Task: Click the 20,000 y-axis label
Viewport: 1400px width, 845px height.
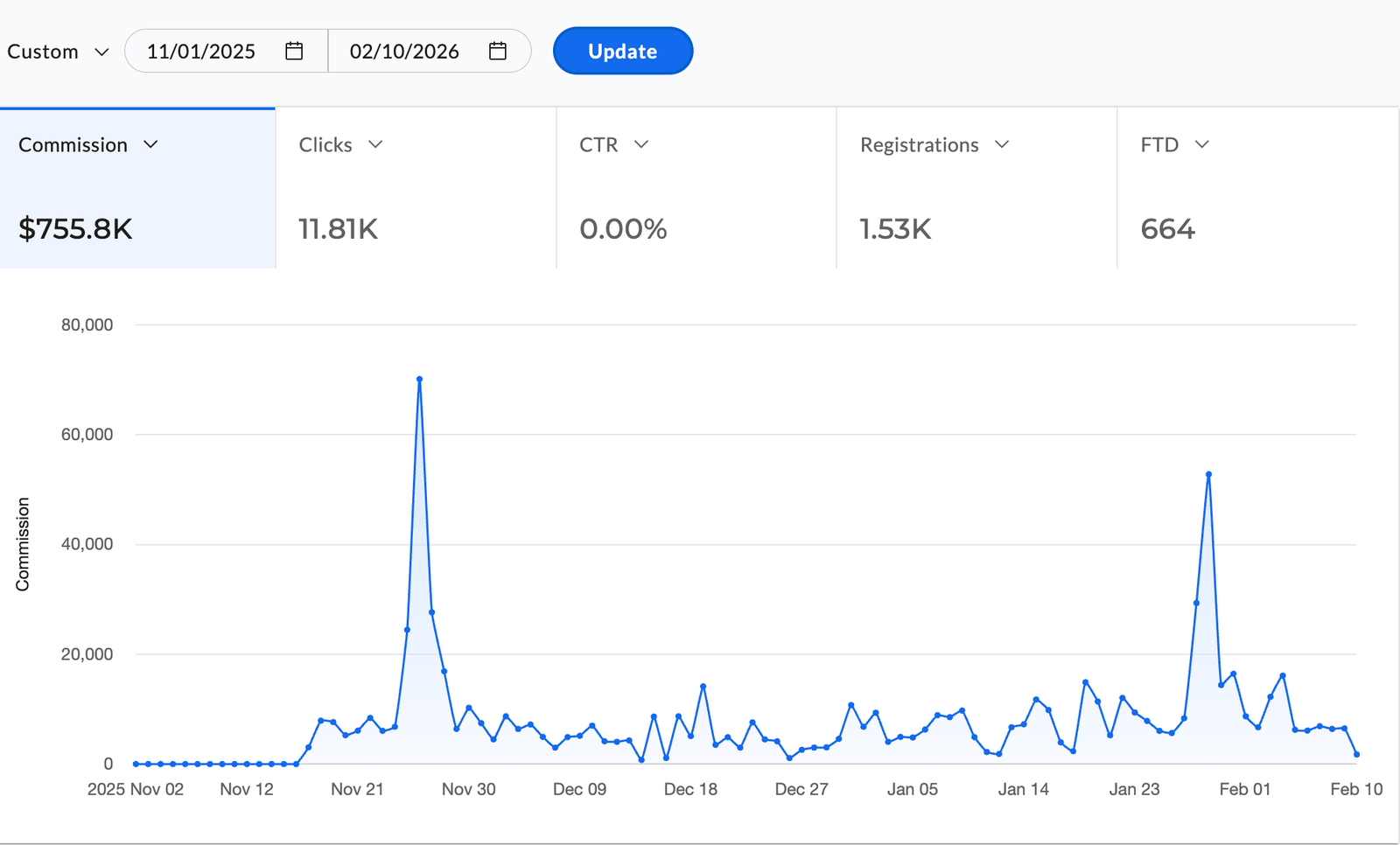Action: tap(87, 654)
